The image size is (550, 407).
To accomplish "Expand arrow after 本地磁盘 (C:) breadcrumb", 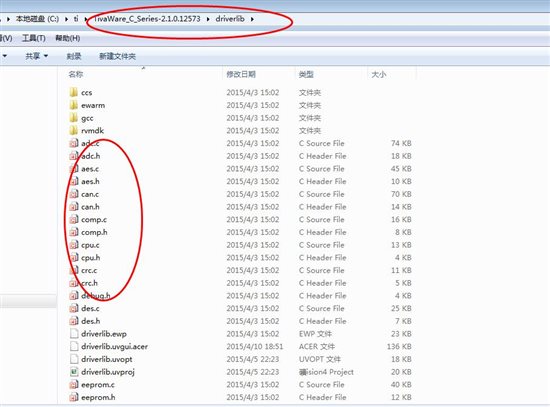I will click(x=66, y=19).
